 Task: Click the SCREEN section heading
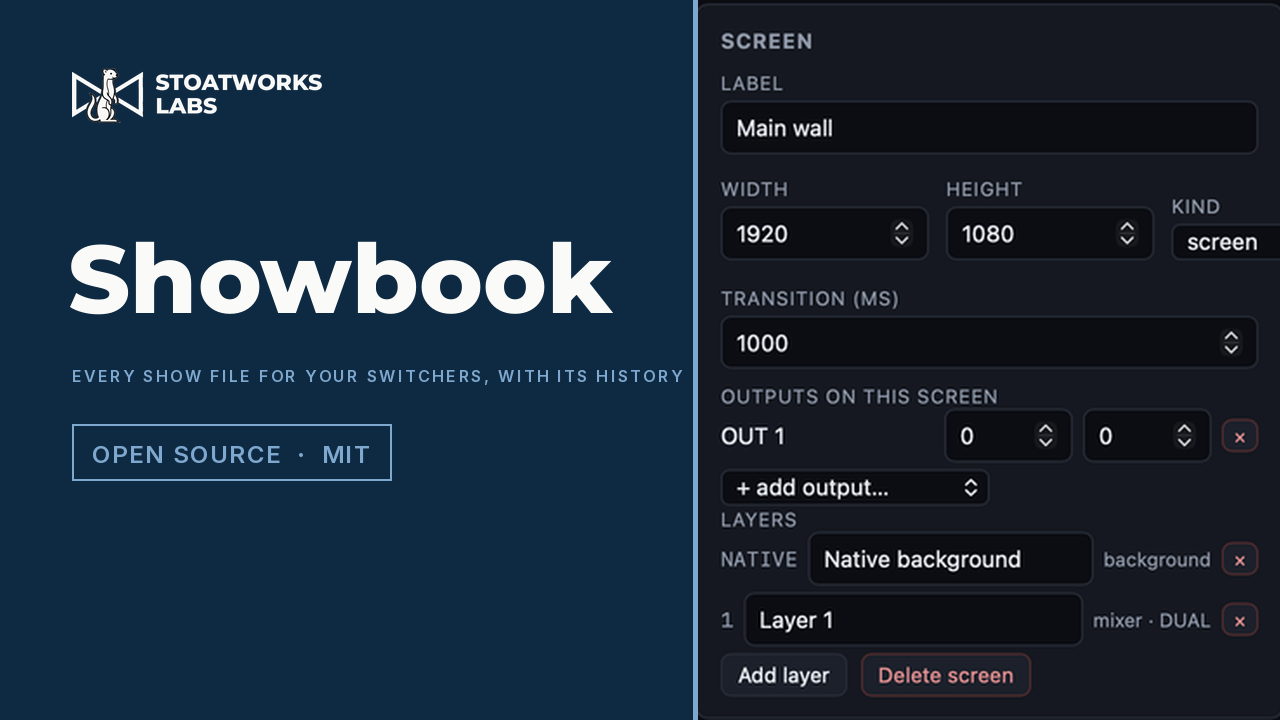[x=767, y=42]
